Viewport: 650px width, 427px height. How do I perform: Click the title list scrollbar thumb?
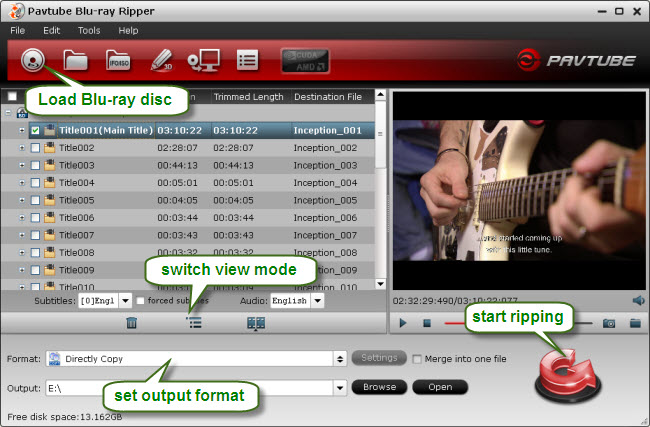380,134
